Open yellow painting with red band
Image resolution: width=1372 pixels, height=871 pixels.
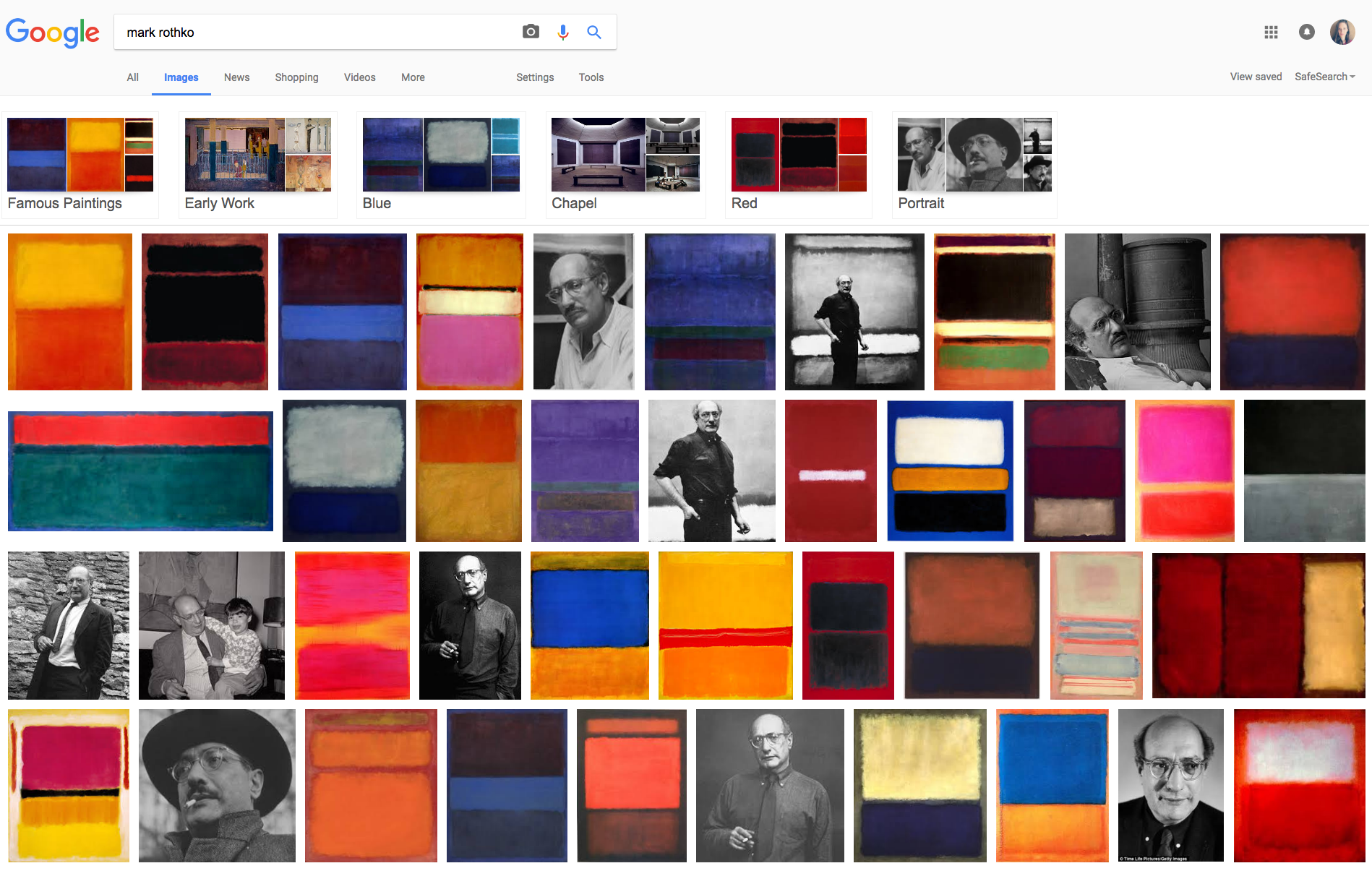pyautogui.click(x=725, y=625)
